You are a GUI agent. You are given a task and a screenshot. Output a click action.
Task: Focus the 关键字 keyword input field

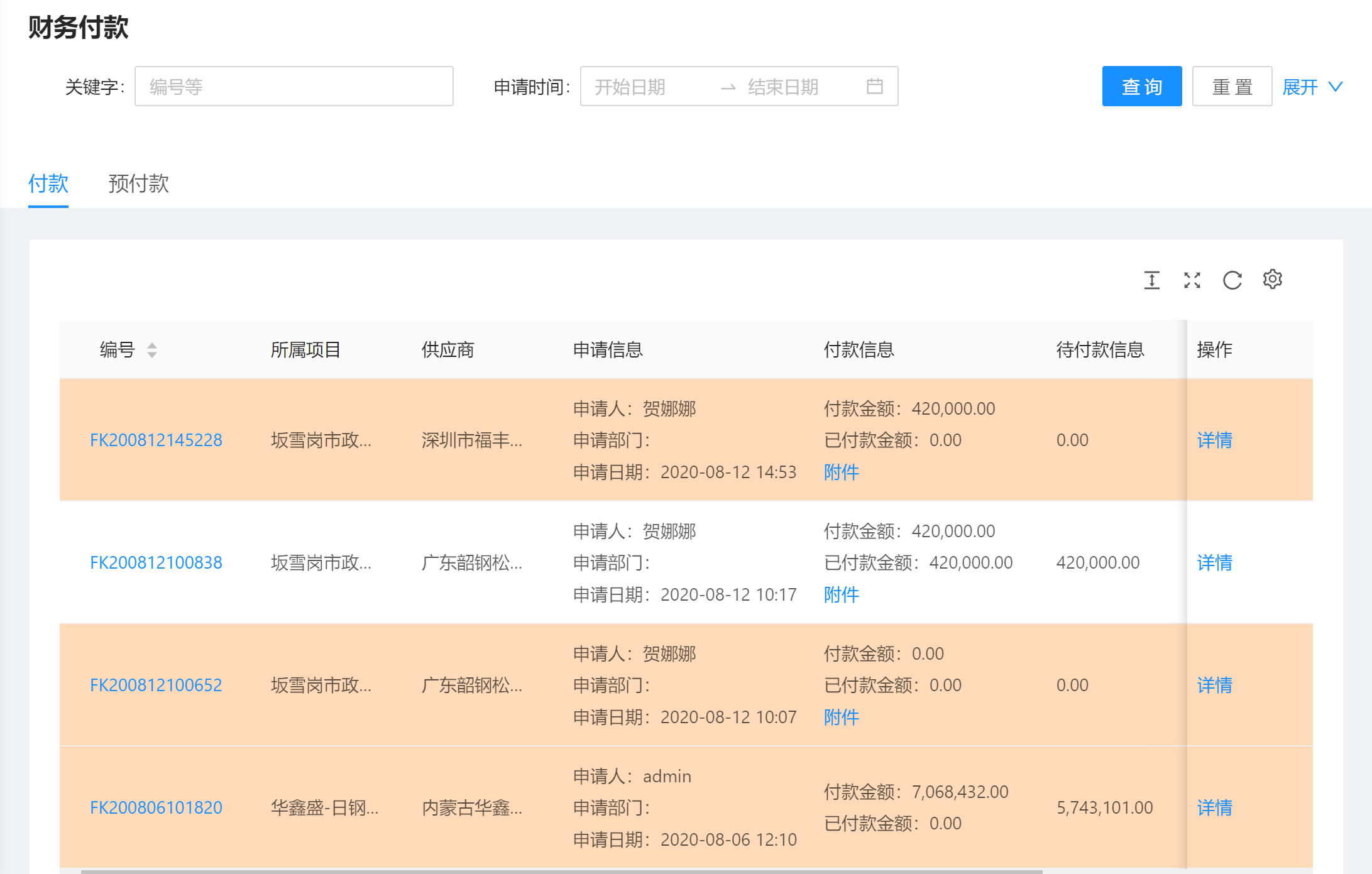pos(294,86)
